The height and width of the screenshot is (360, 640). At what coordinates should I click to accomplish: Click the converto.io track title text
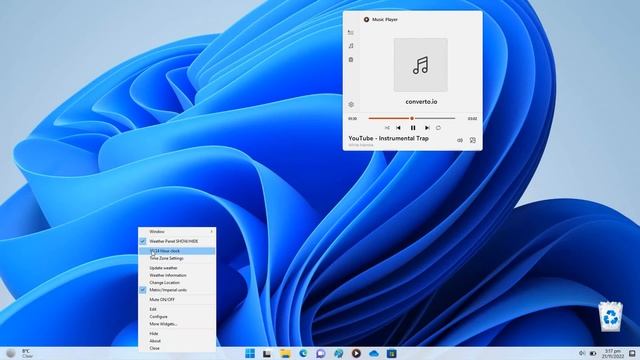421,102
